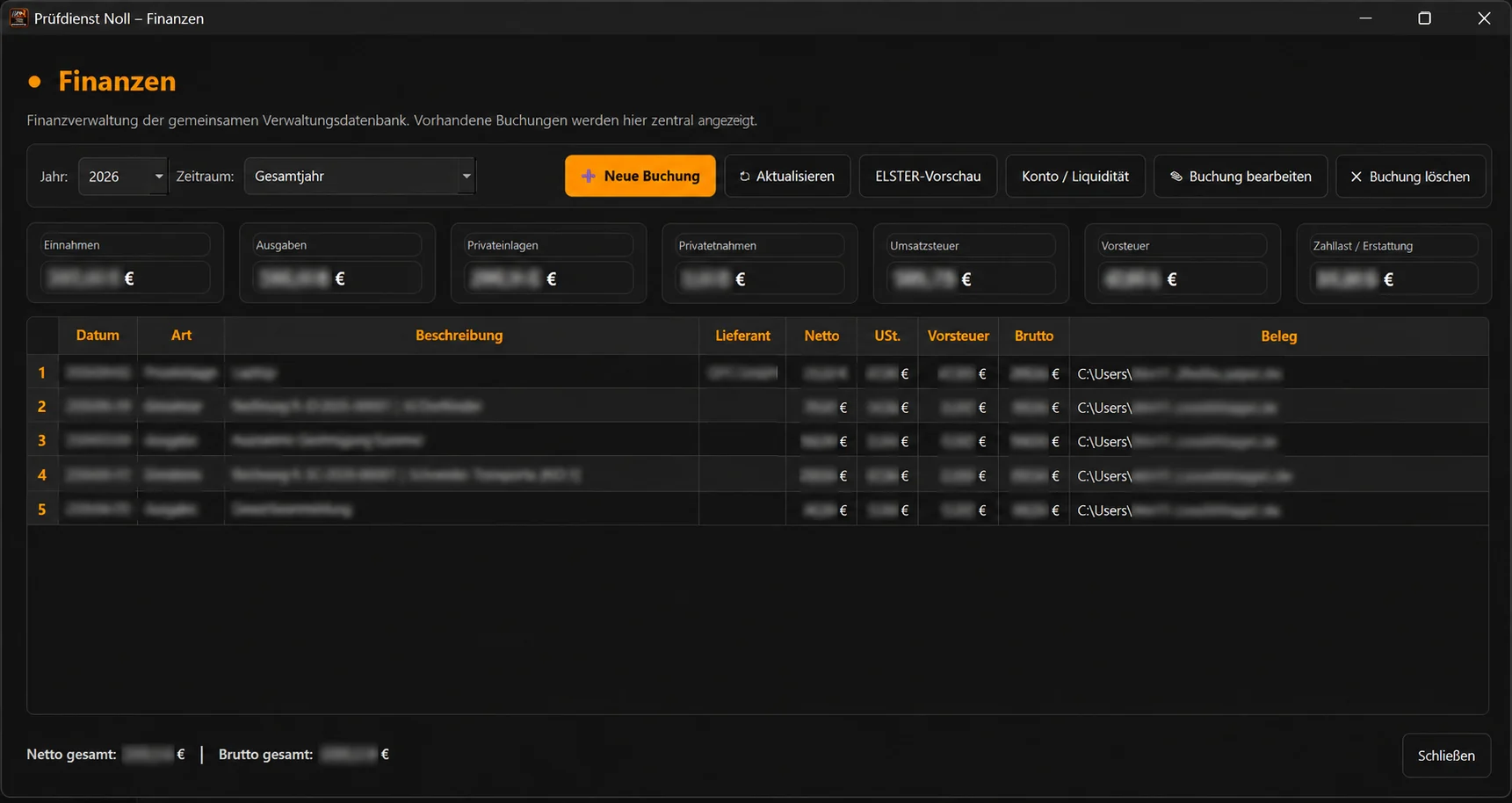Click the Lieferant column header
This screenshot has height=803, width=1512.
742,336
